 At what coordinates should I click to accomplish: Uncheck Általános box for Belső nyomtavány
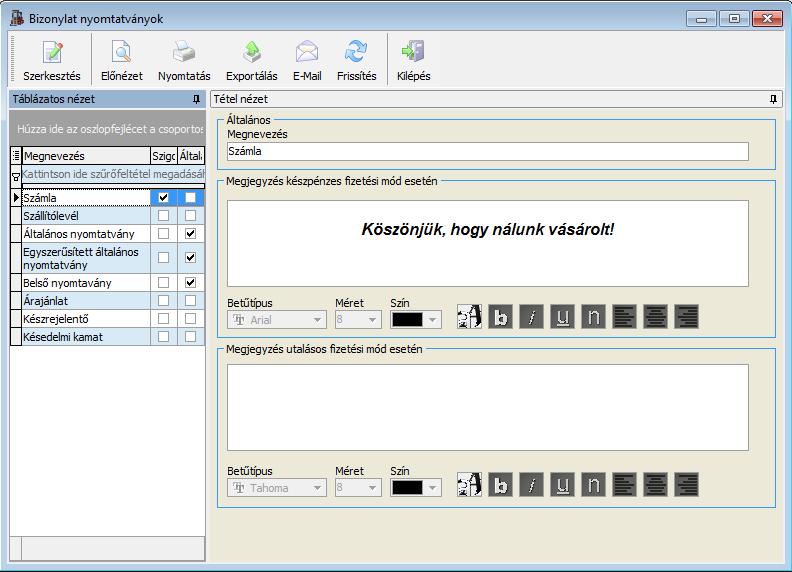click(190, 282)
